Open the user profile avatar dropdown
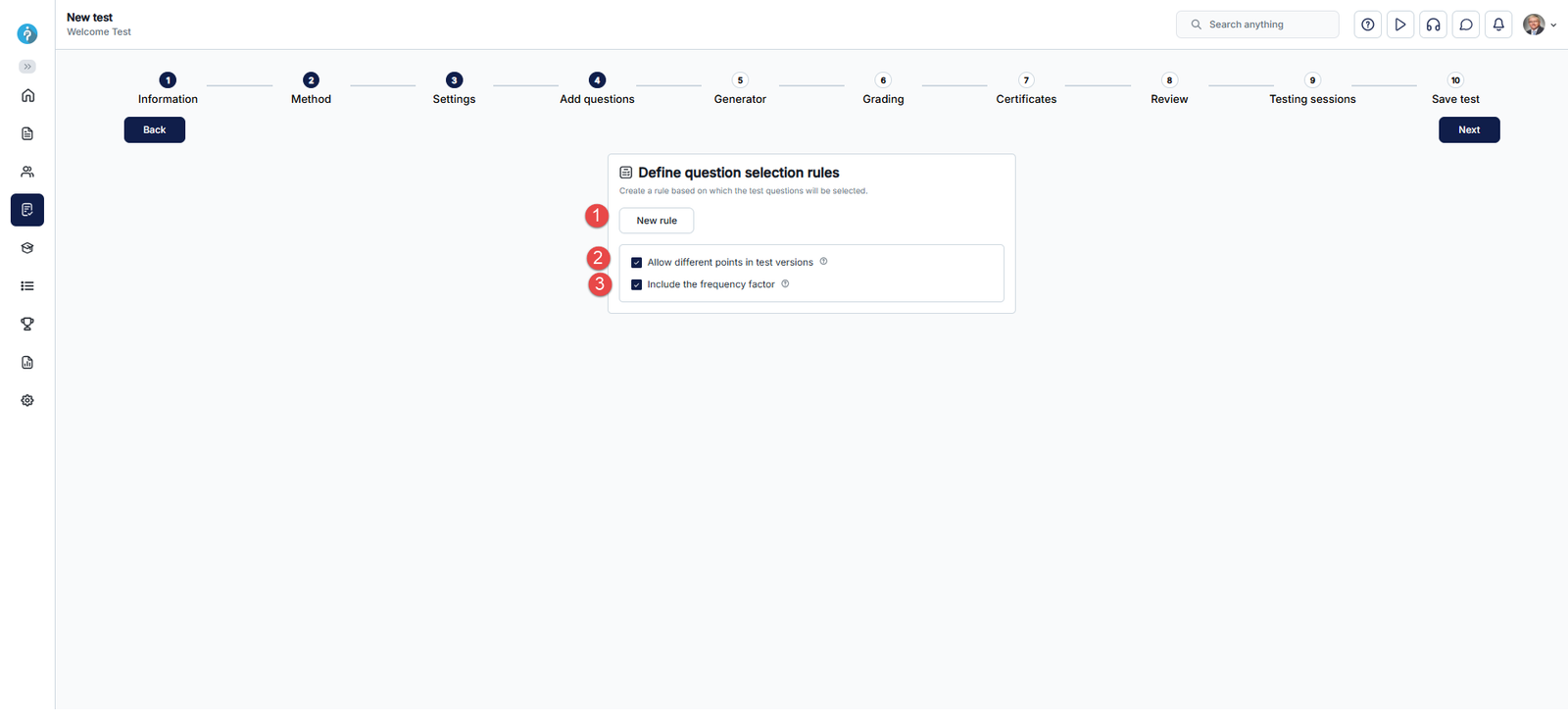This screenshot has height=710, width=1568. pos(1539,25)
